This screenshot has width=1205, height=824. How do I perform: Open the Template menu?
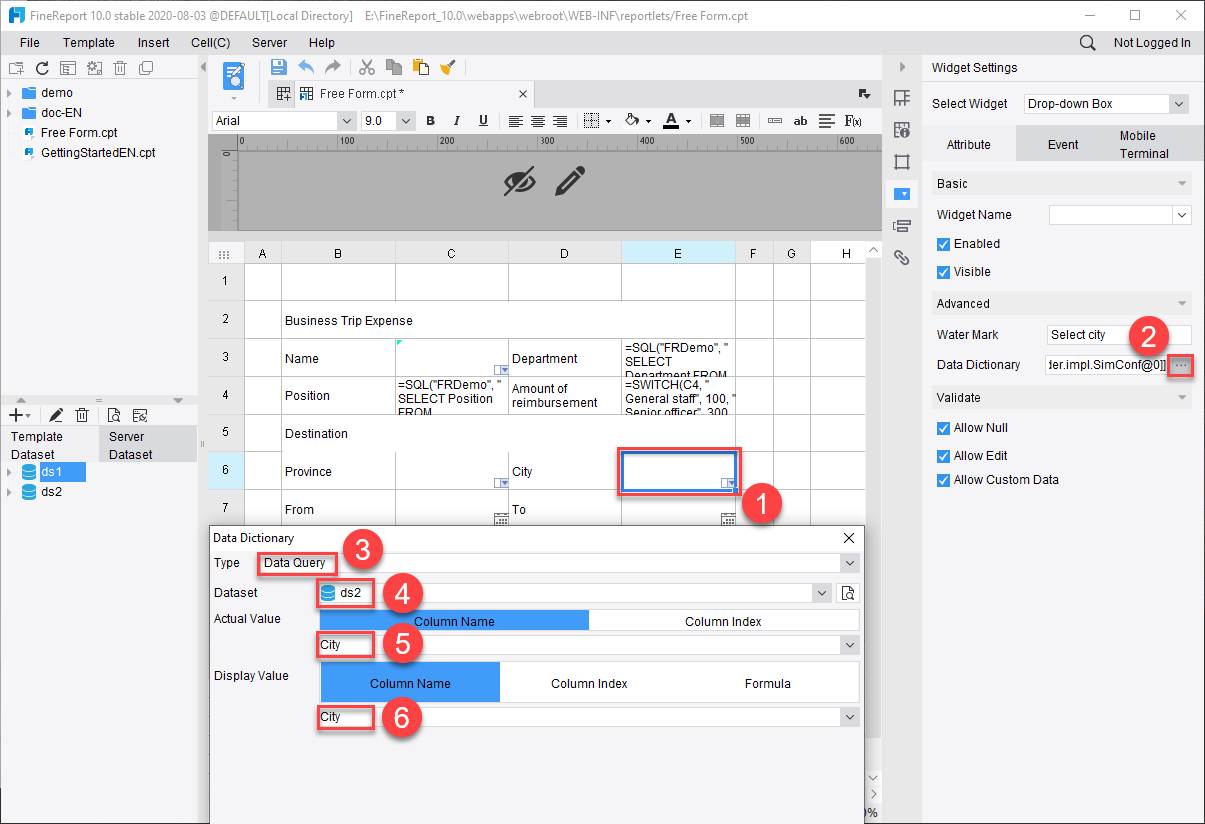(89, 43)
